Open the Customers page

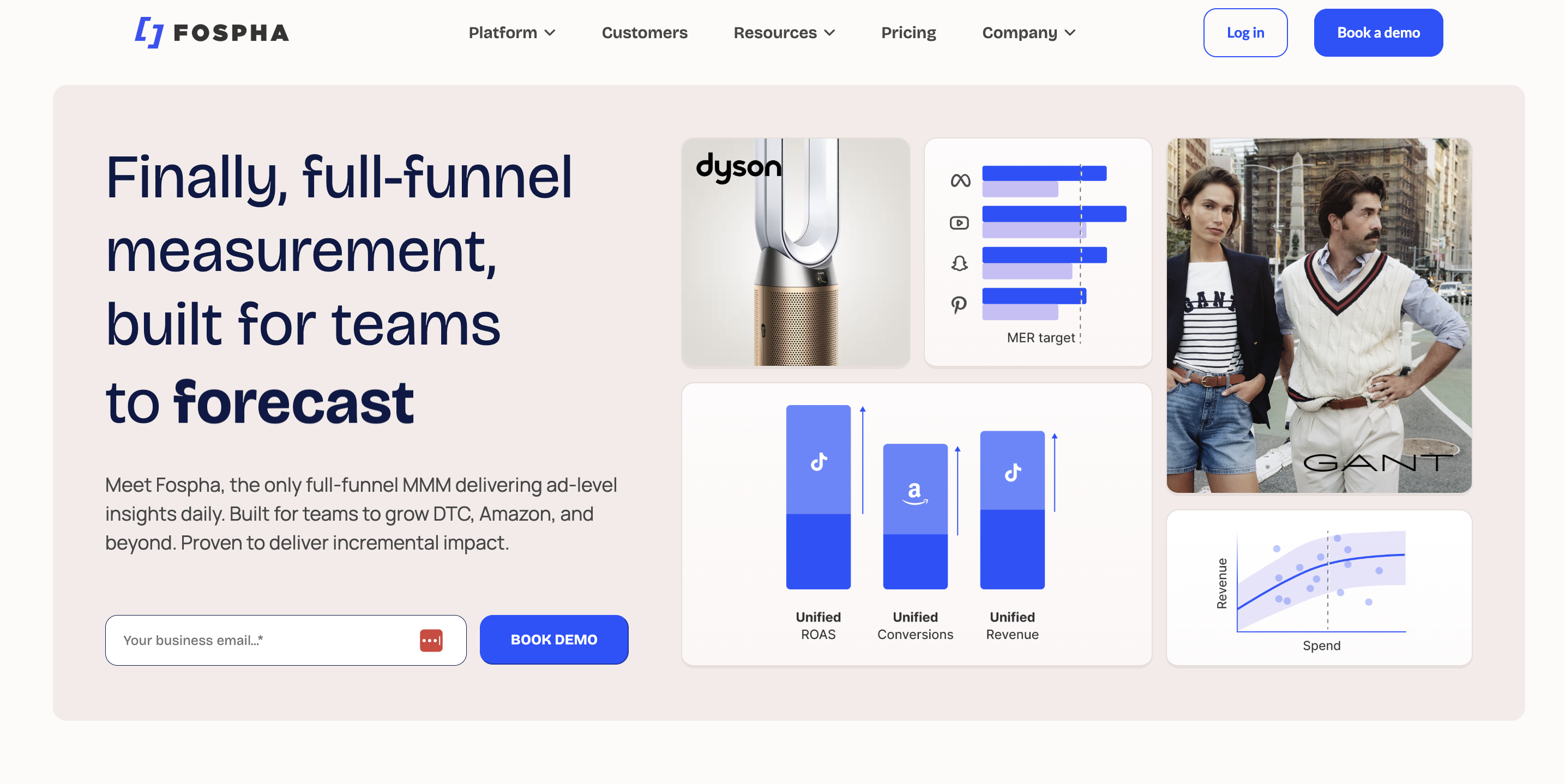click(644, 33)
